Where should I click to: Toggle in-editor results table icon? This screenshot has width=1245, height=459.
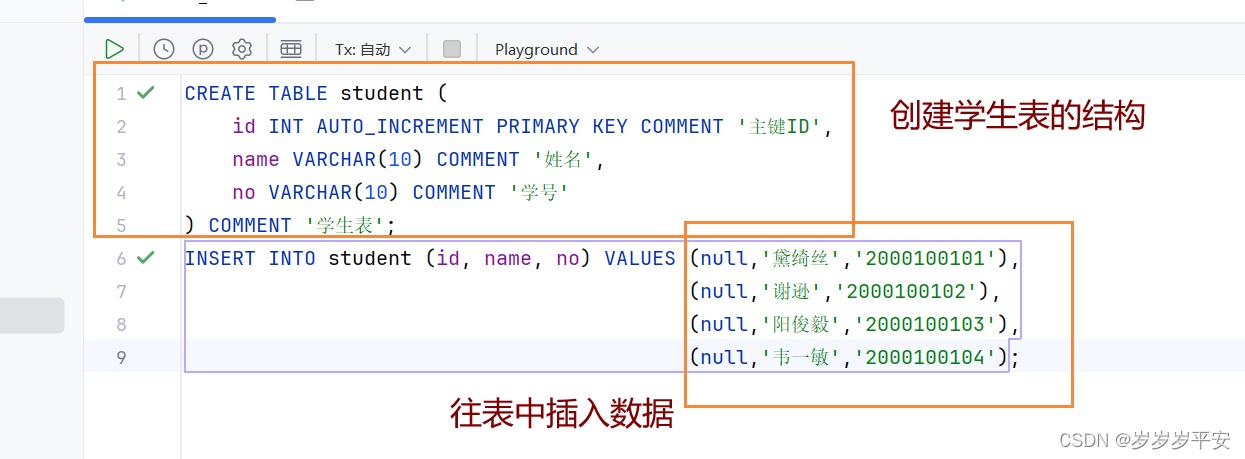coord(291,49)
